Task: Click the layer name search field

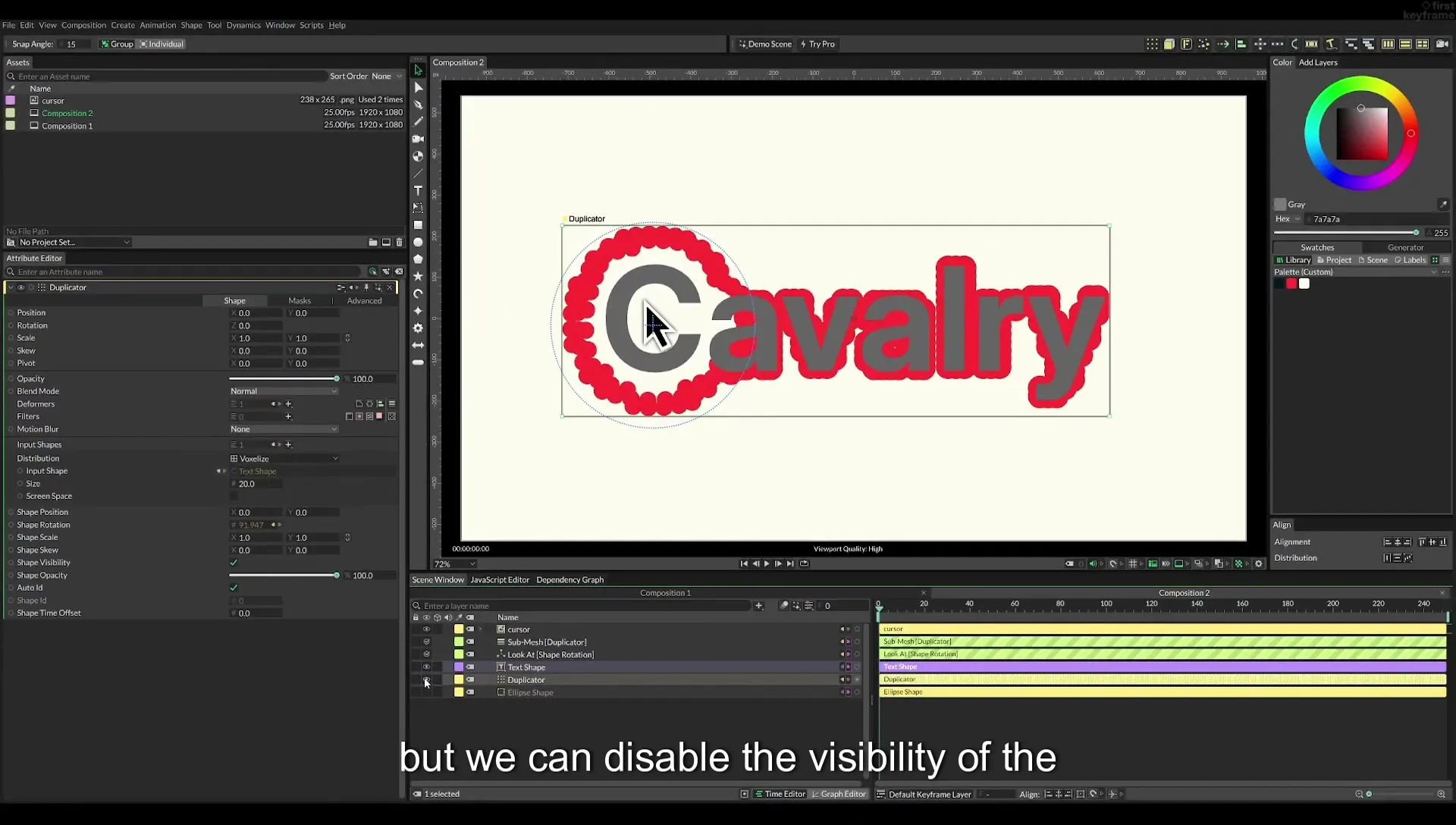Action: point(582,605)
